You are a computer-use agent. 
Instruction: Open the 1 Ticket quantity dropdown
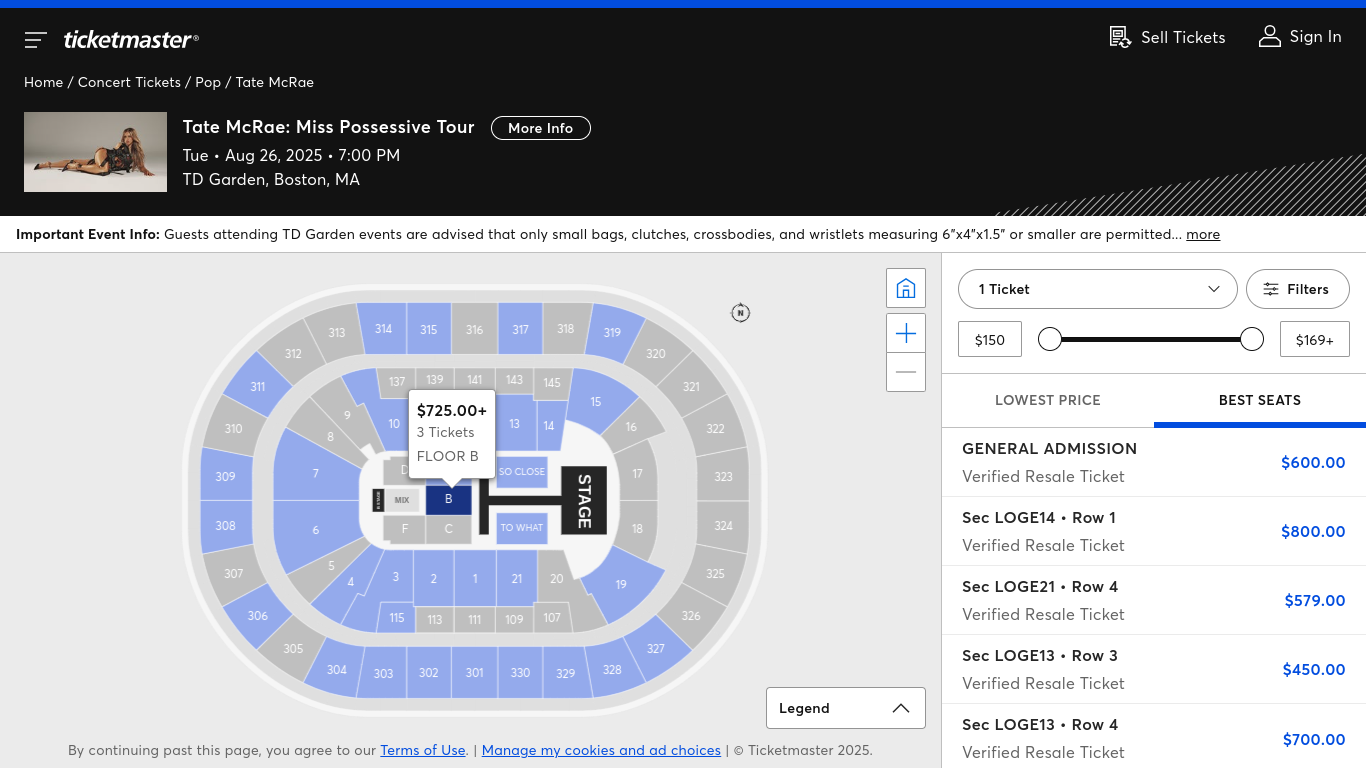pyautogui.click(x=1098, y=289)
